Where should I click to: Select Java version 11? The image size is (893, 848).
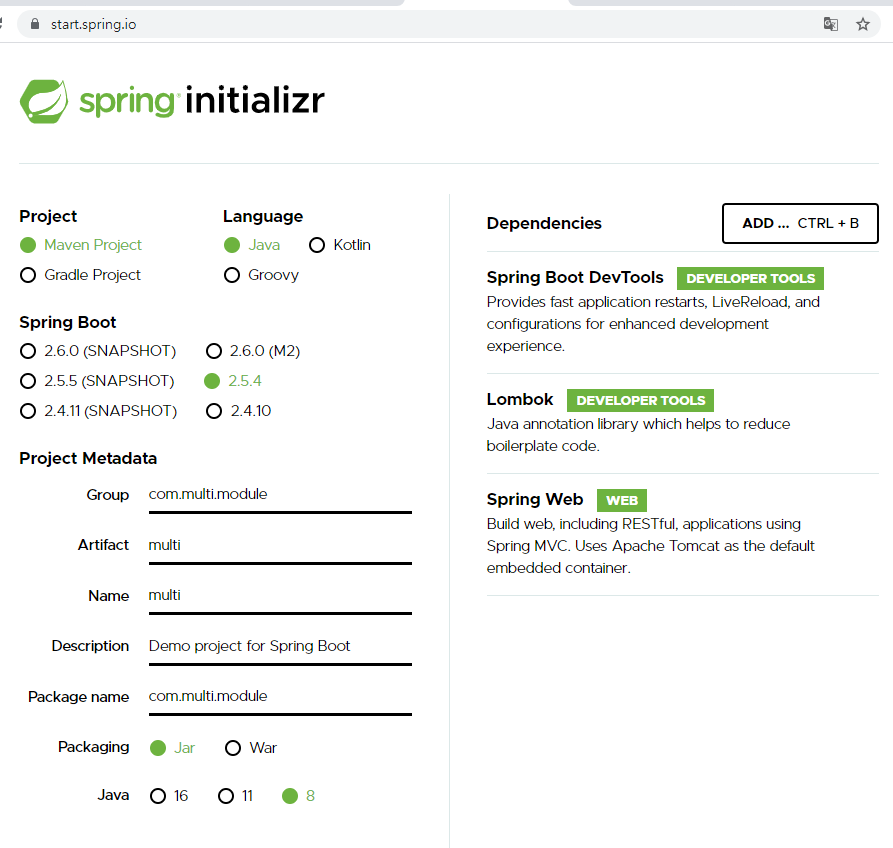[226, 796]
